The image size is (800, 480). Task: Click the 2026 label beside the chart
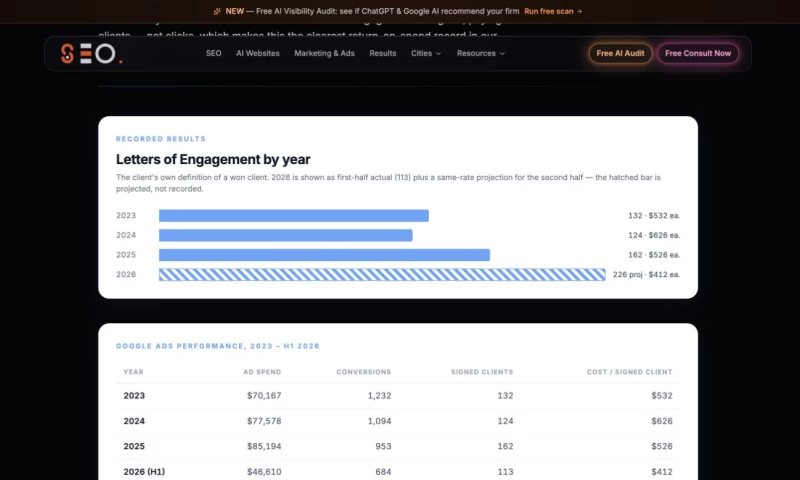point(126,274)
